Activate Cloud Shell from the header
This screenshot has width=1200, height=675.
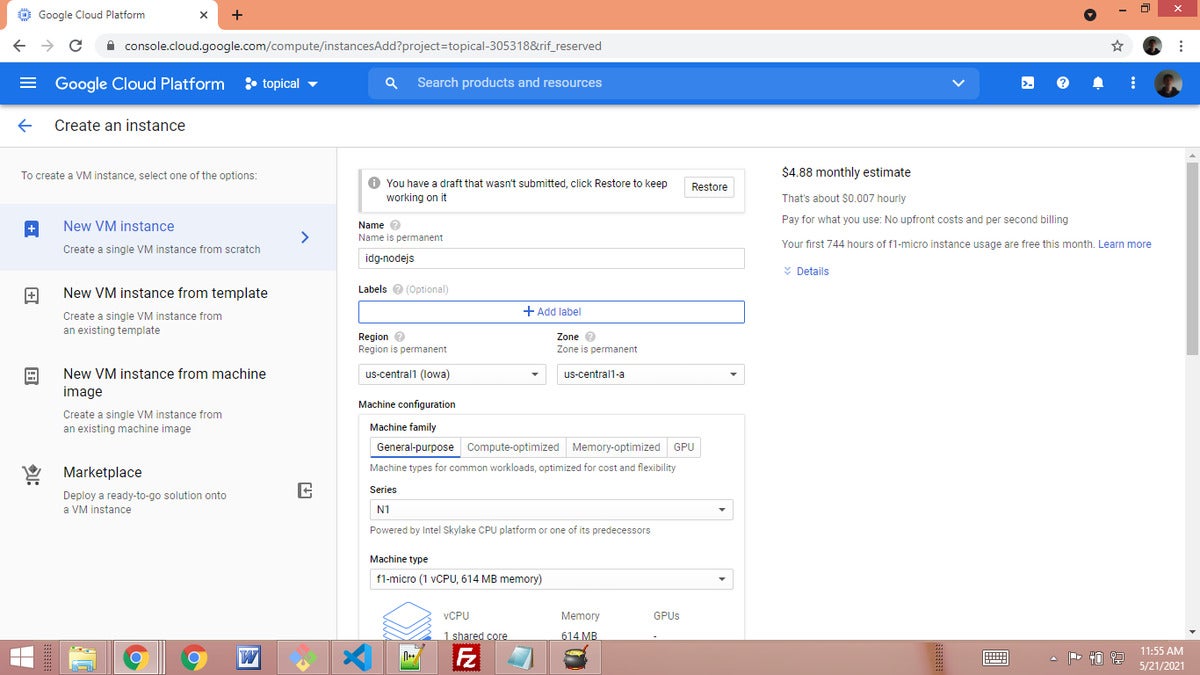click(x=1027, y=83)
